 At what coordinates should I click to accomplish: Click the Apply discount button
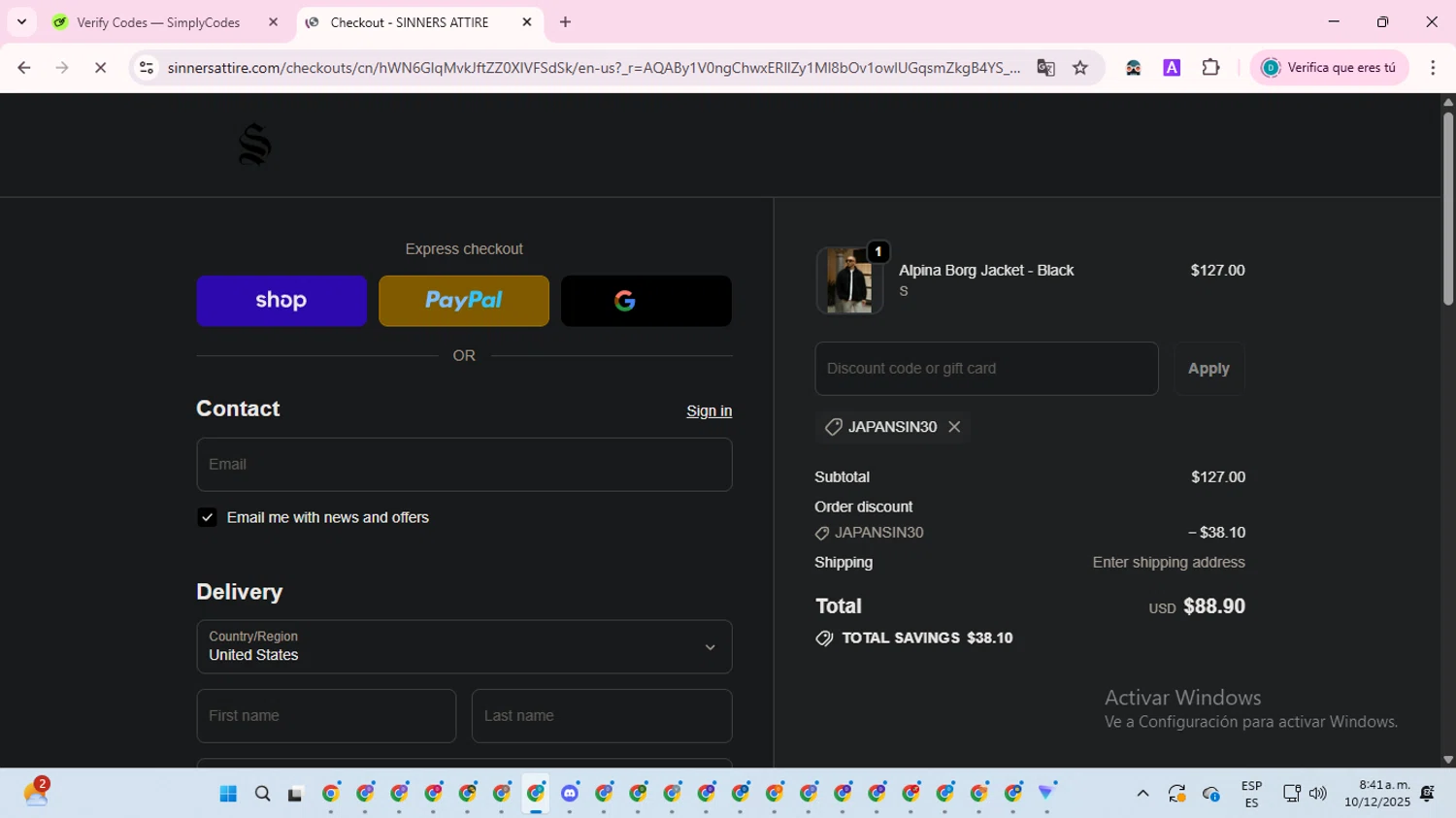pos(1208,369)
